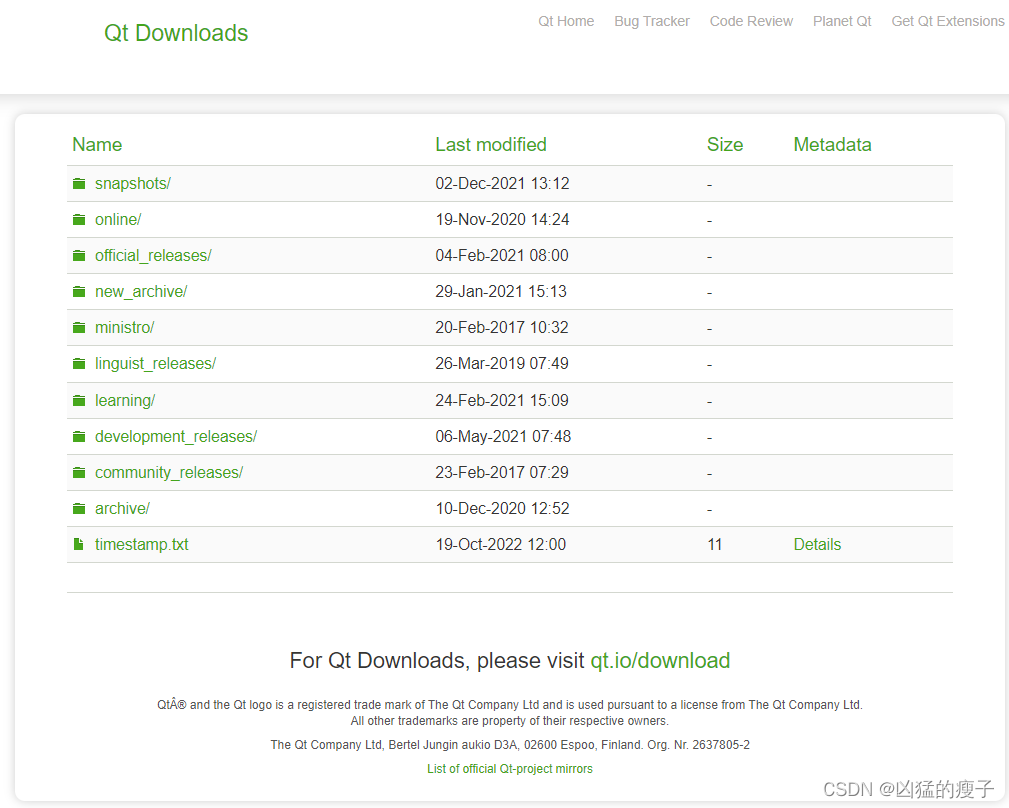Click the file icon beside timestamp.txt

tap(79, 545)
